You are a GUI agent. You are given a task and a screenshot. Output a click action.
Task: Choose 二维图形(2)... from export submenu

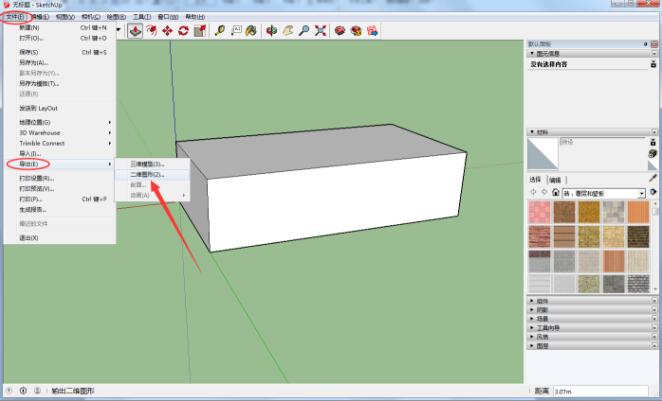tap(147, 174)
